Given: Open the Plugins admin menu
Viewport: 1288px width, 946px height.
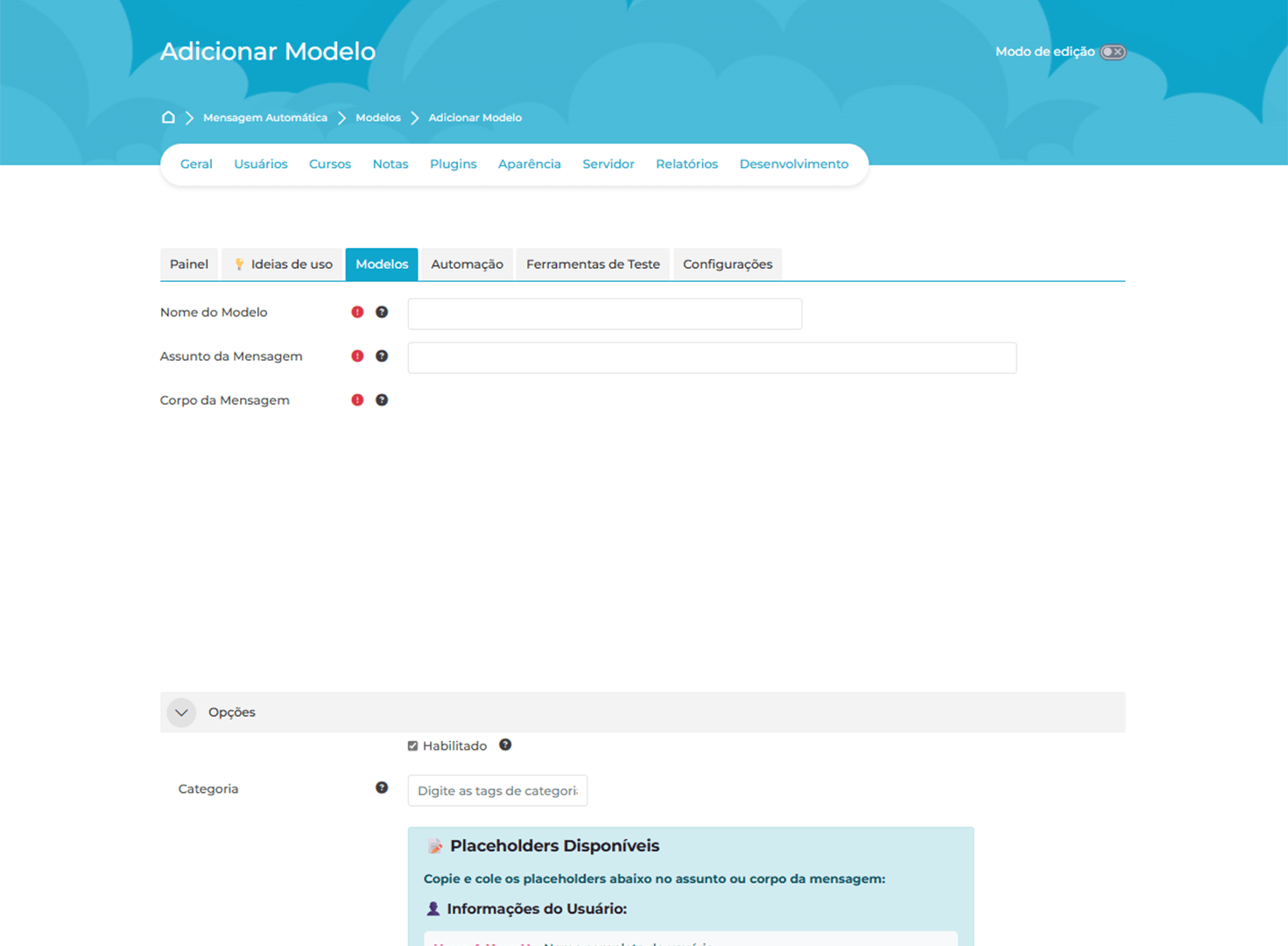Looking at the screenshot, I should click(453, 164).
